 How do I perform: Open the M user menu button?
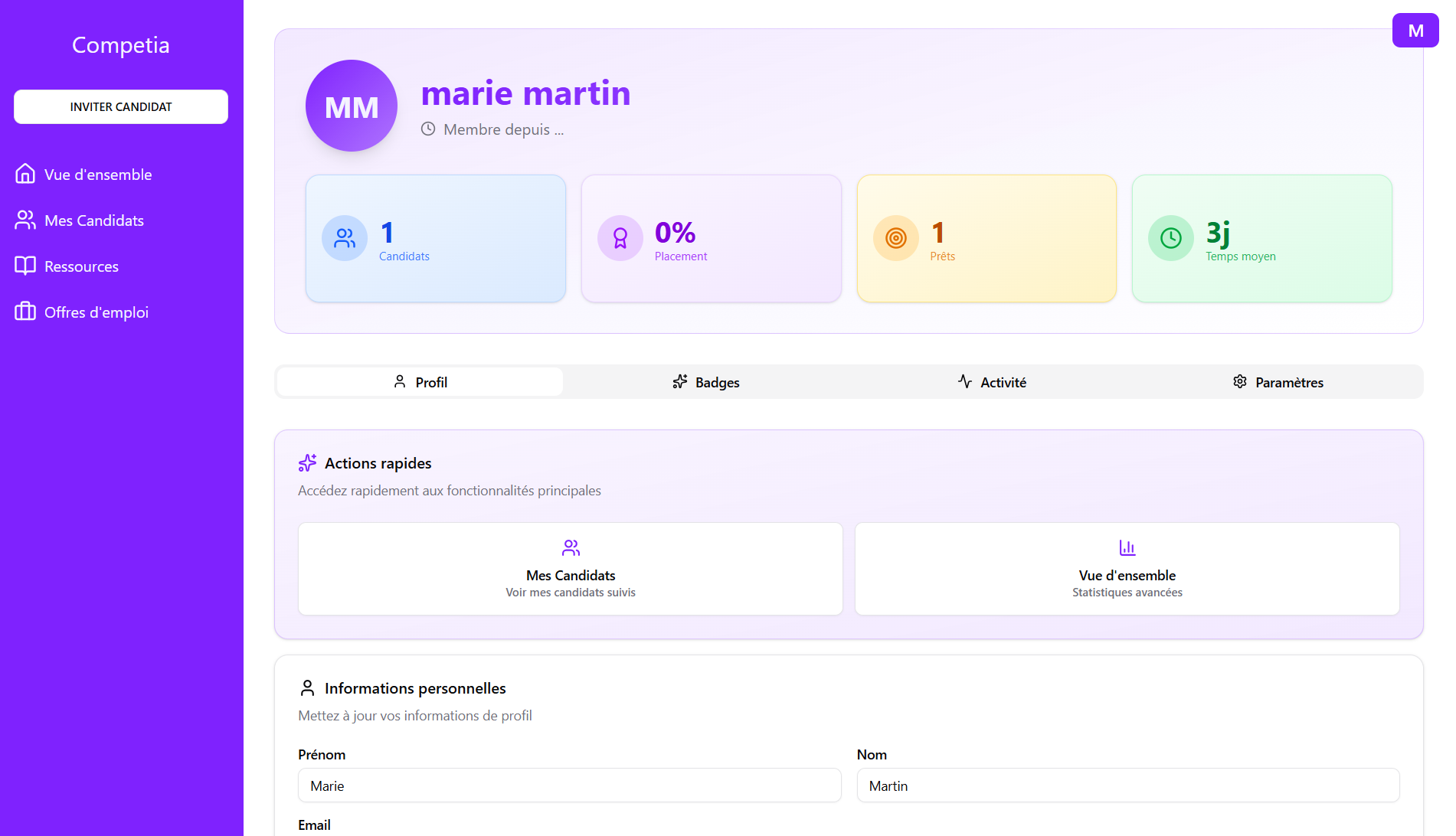pos(1415,31)
